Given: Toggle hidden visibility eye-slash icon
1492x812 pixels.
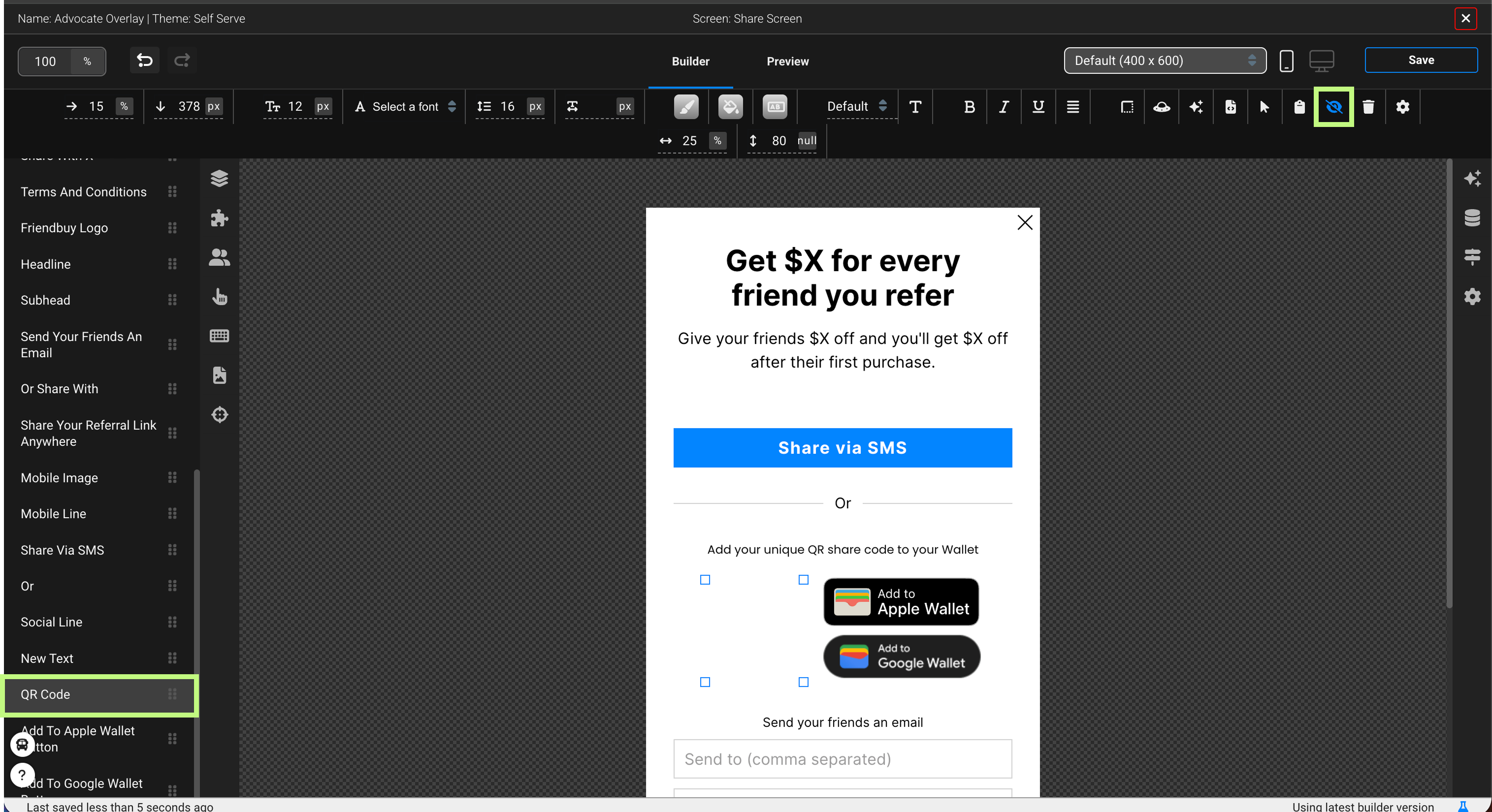Looking at the screenshot, I should pos(1333,106).
